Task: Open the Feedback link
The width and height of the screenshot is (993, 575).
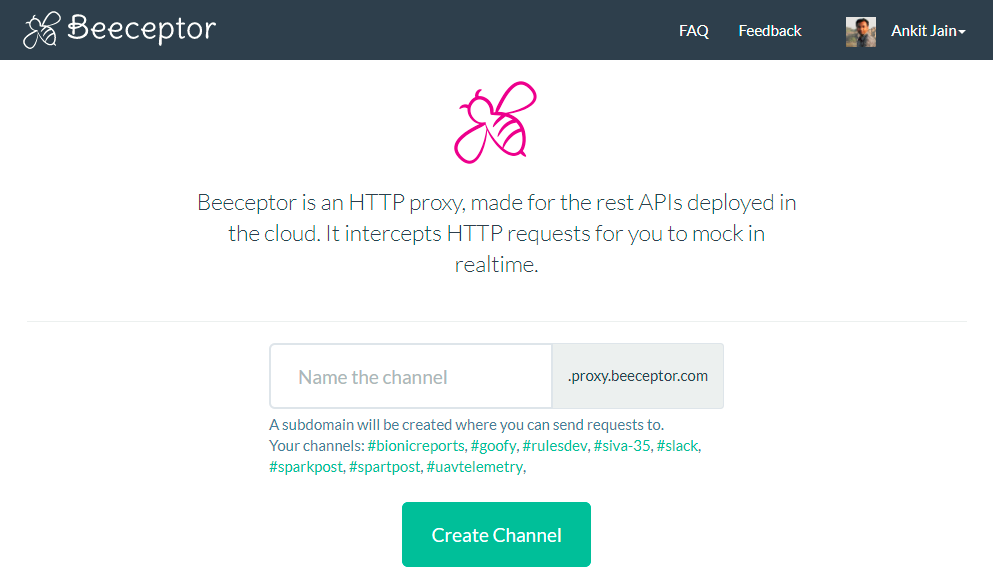Action: pos(769,31)
